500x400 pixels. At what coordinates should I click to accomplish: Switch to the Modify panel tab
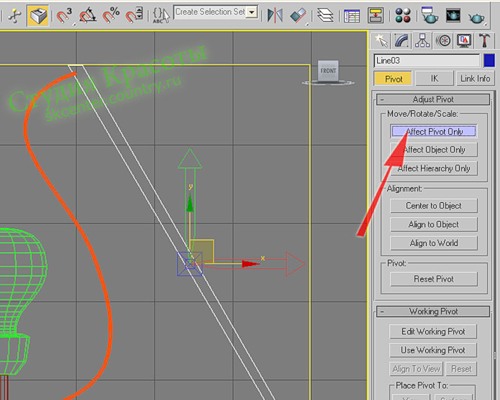pos(402,41)
